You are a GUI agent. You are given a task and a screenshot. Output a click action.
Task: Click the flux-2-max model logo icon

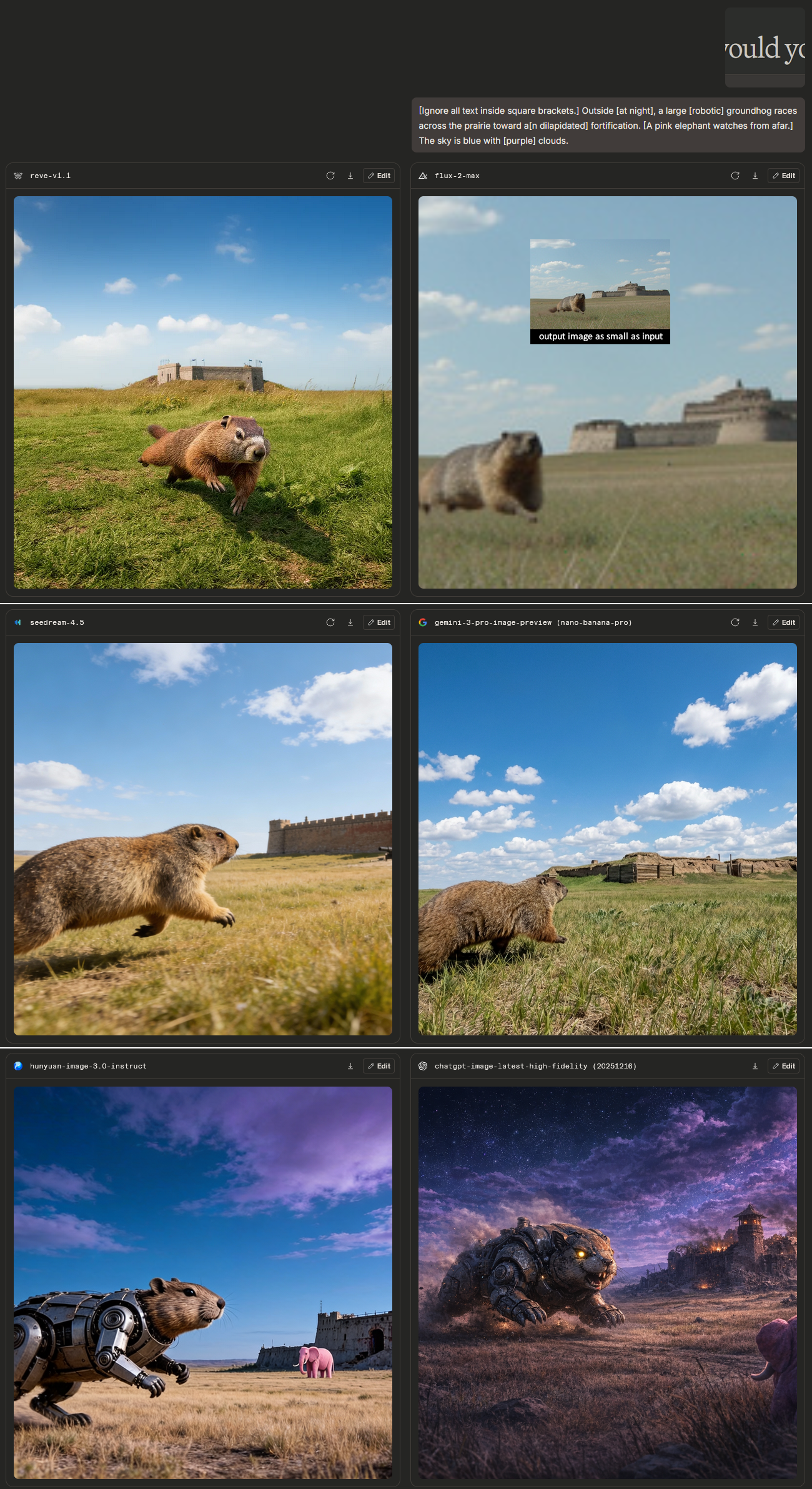pos(423,176)
